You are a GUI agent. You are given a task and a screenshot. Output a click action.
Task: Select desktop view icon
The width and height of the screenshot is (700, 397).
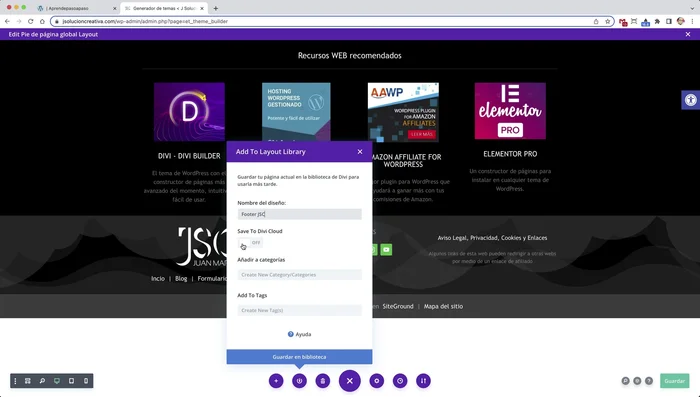tap(57, 381)
